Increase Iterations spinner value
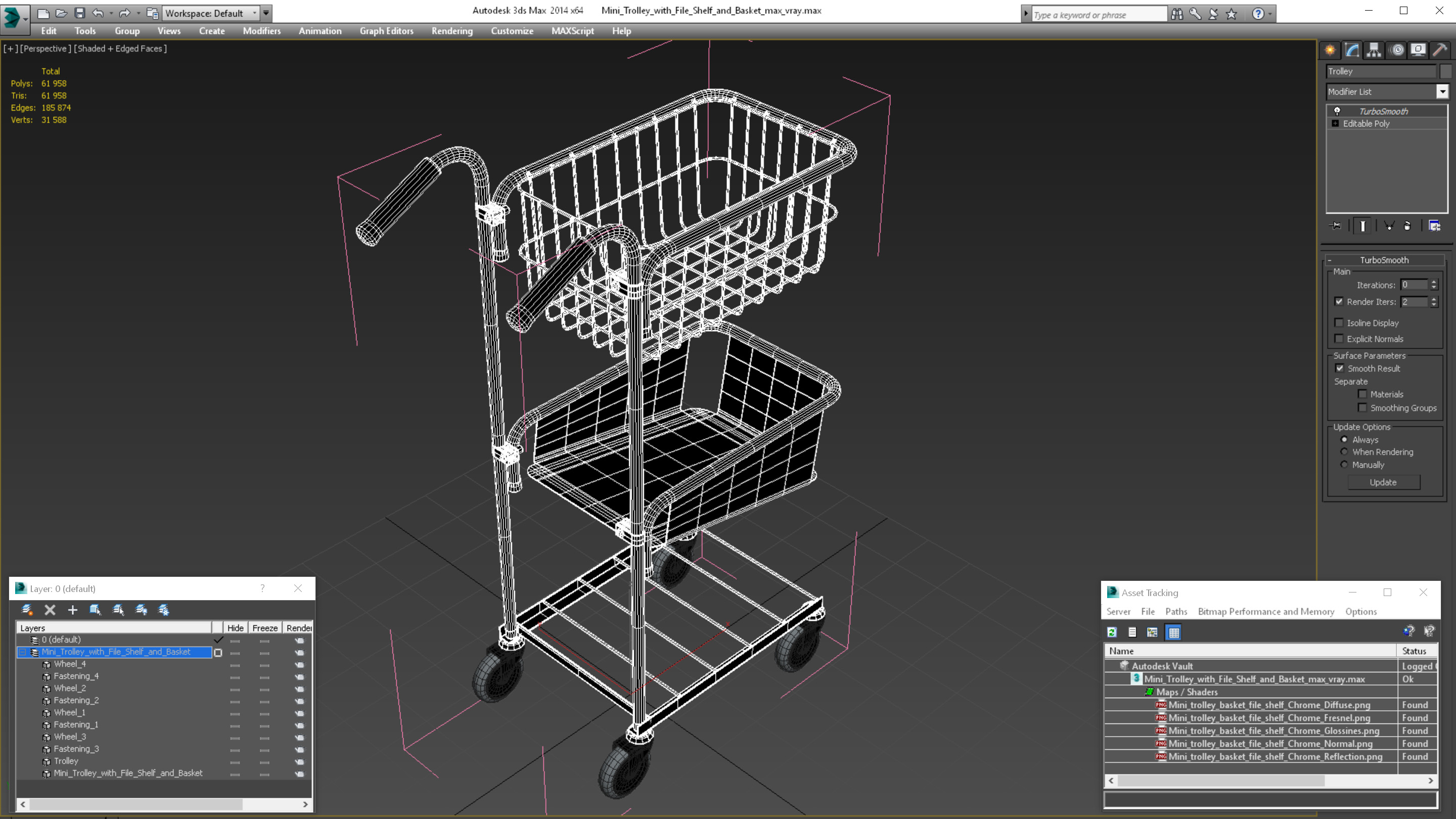Image resolution: width=1456 pixels, height=819 pixels. click(1434, 282)
